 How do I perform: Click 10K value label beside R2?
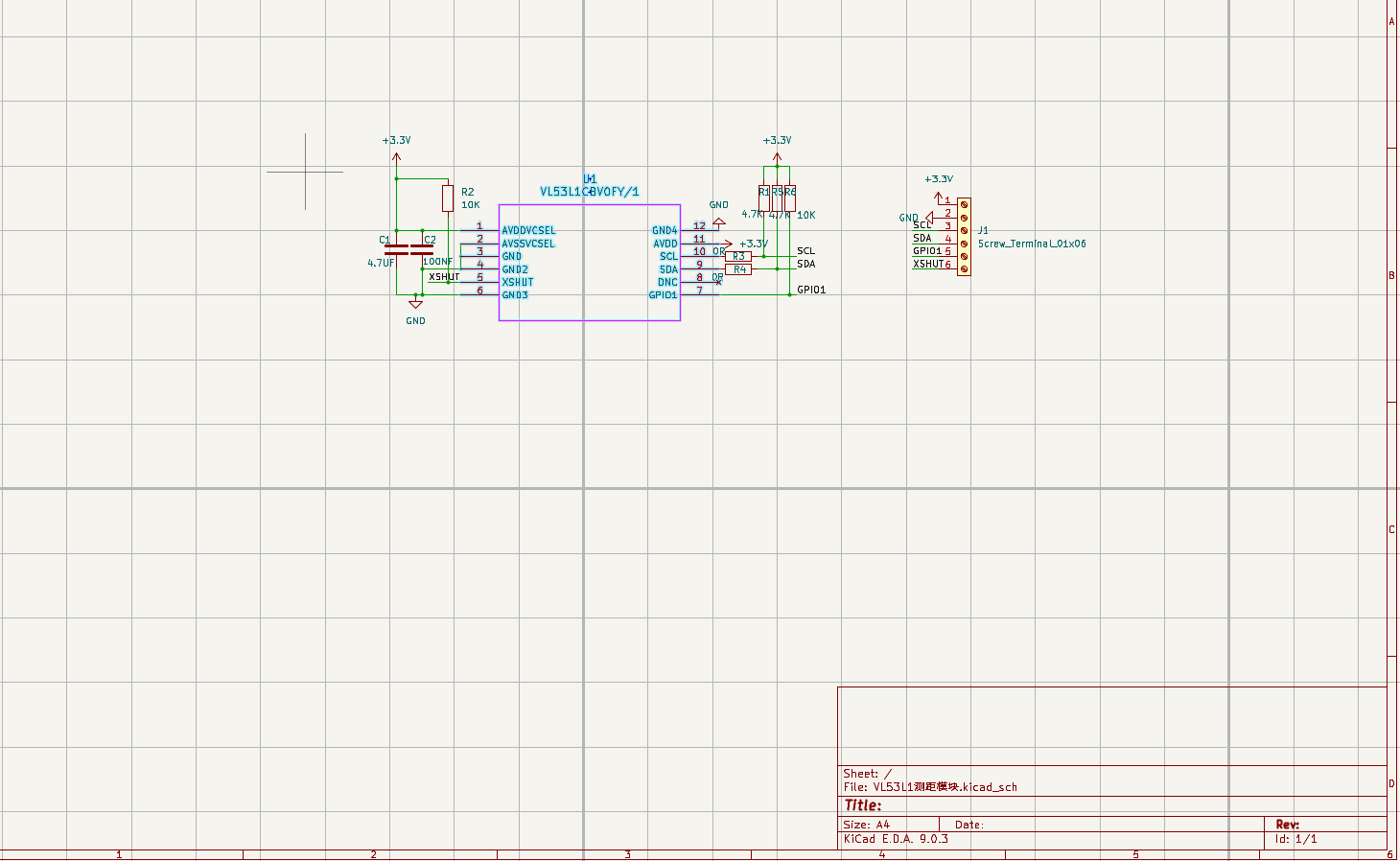pyautogui.click(x=471, y=205)
